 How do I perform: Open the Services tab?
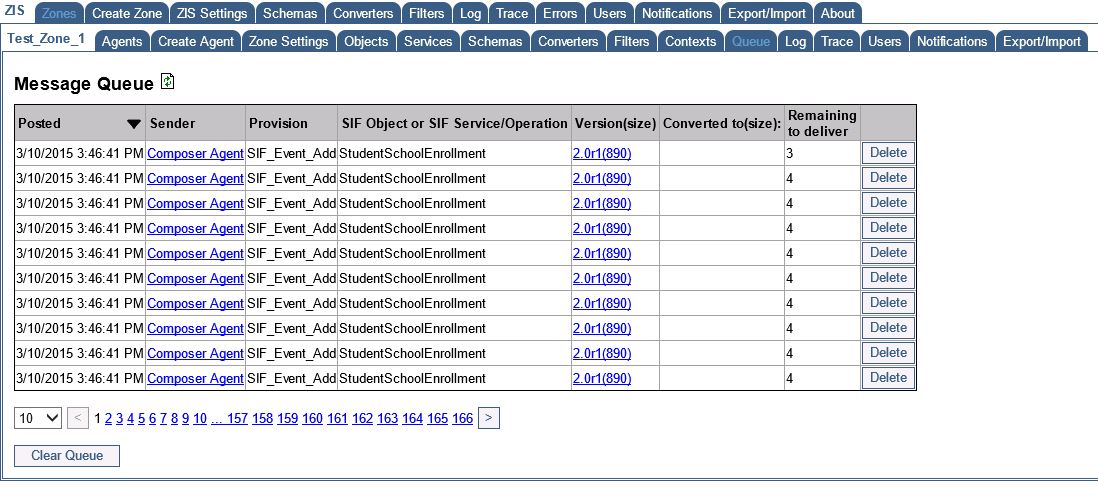click(428, 41)
